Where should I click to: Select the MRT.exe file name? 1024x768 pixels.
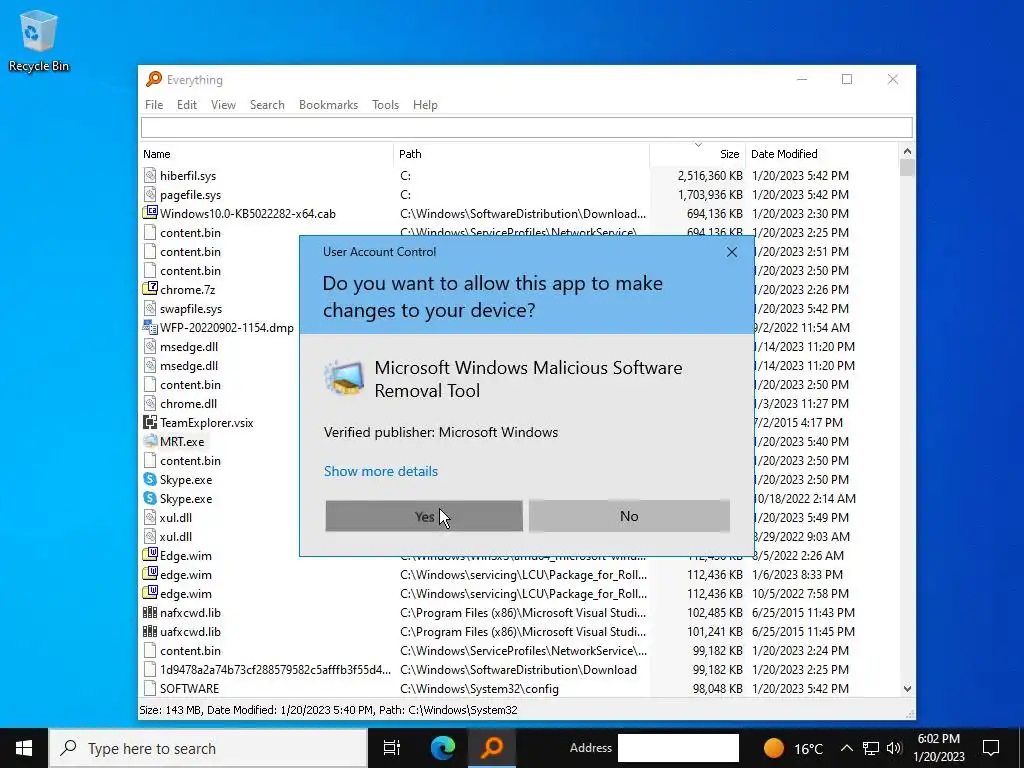pos(182,441)
